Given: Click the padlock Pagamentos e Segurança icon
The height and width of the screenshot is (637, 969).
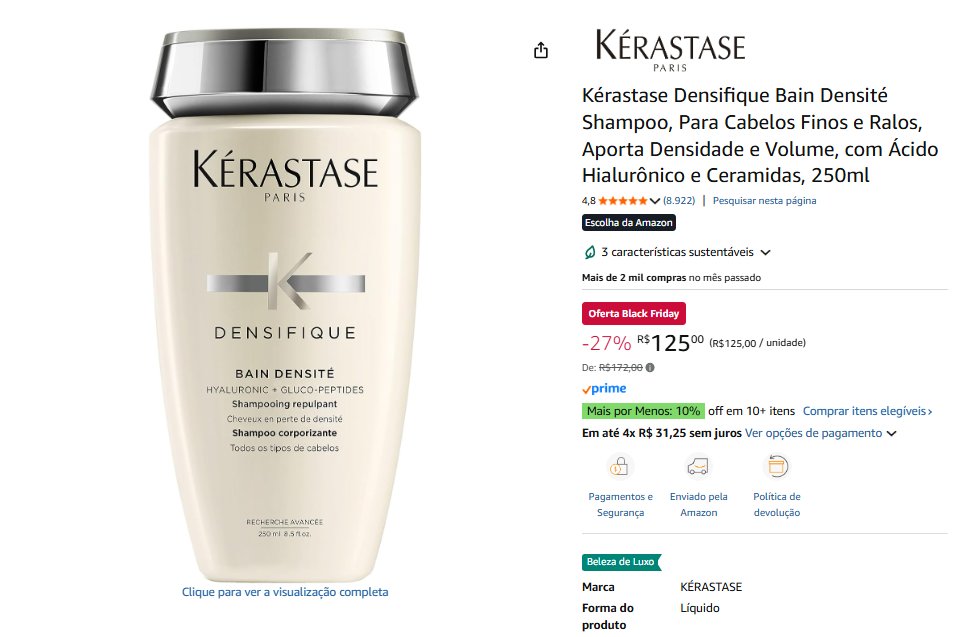Looking at the screenshot, I should tap(619, 466).
